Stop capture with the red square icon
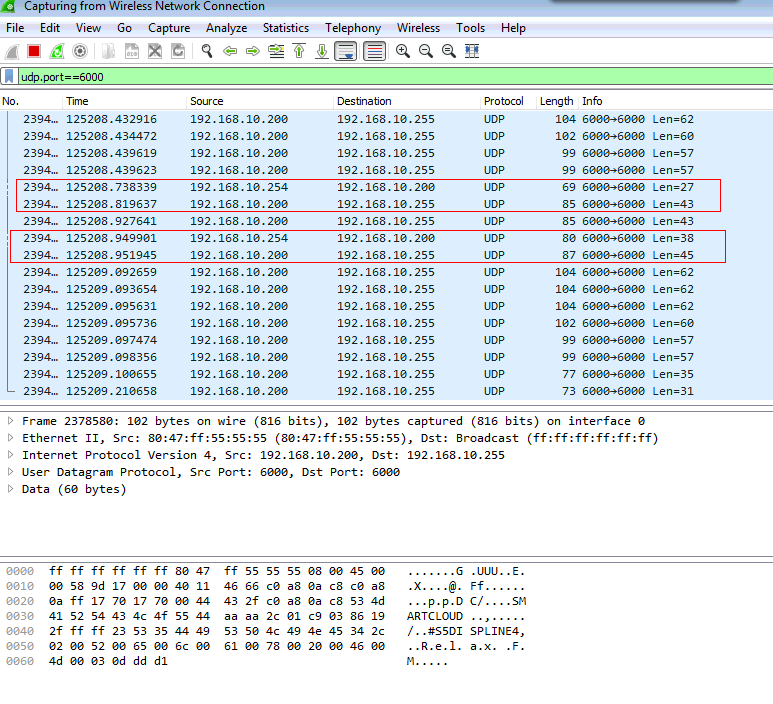 pos(34,51)
